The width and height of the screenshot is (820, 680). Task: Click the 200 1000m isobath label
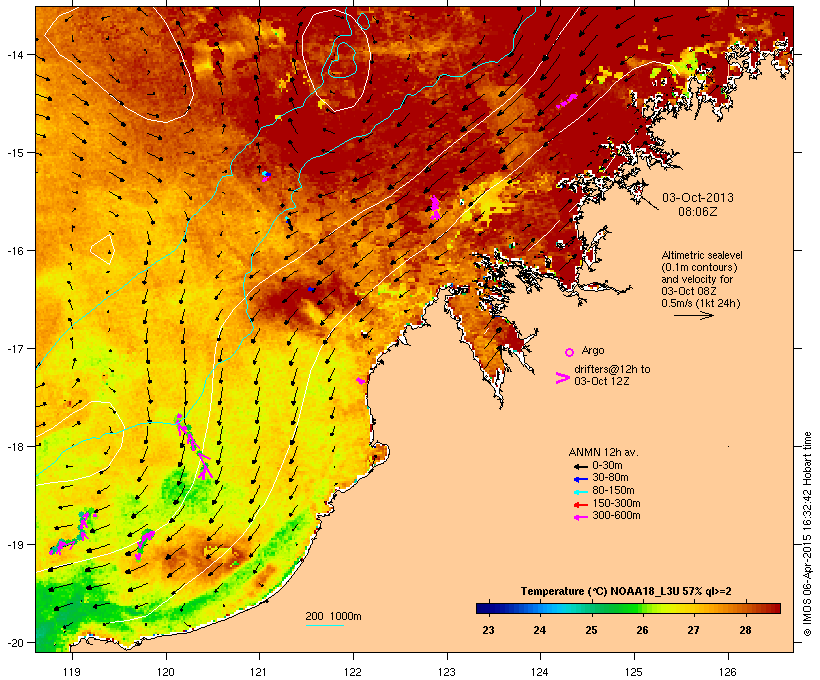[333, 616]
